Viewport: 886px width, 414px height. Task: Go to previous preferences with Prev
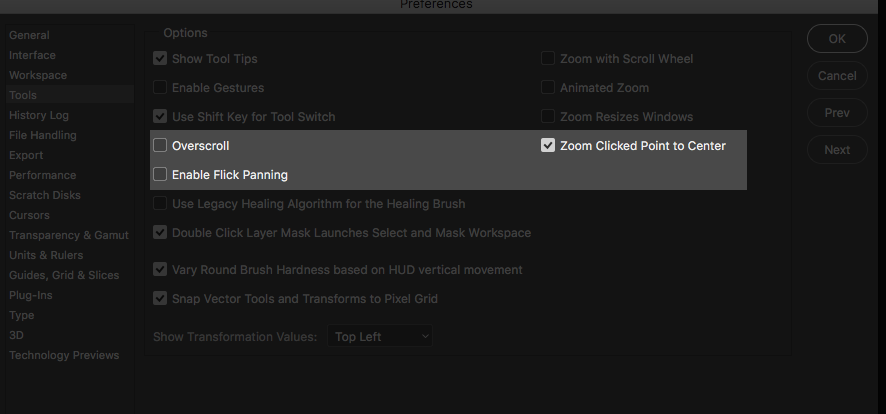click(837, 113)
